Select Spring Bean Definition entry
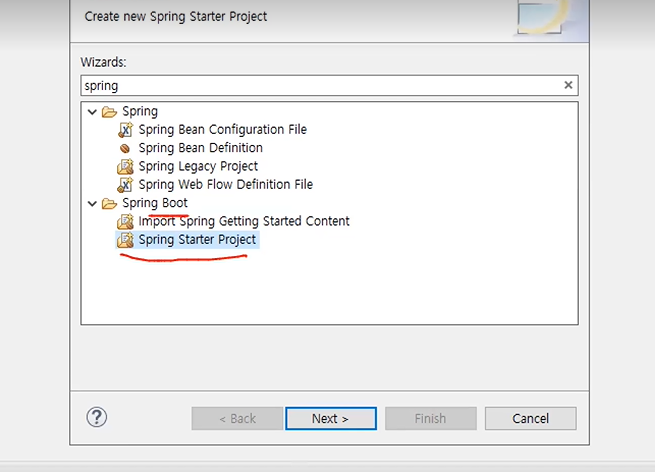 click(201, 148)
